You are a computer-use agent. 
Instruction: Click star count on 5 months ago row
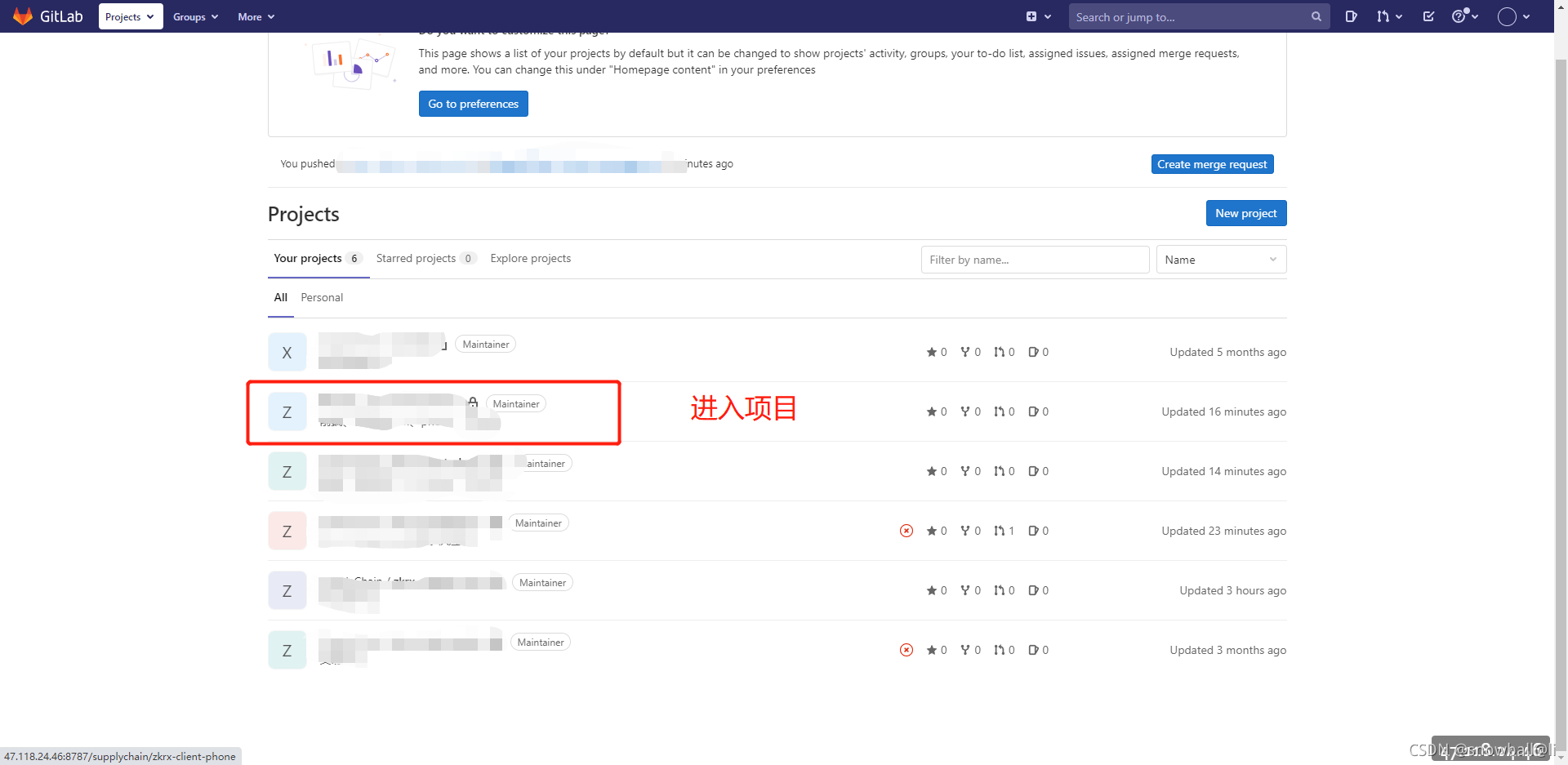point(937,352)
